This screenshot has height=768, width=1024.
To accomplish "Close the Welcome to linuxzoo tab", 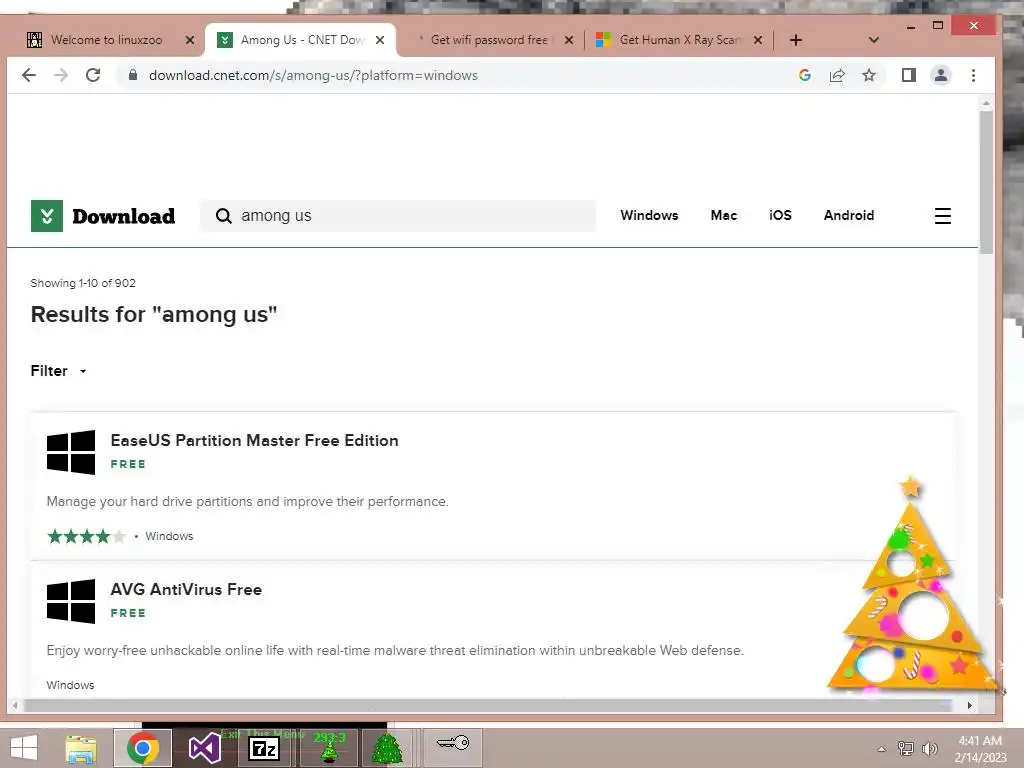I will (x=190, y=40).
